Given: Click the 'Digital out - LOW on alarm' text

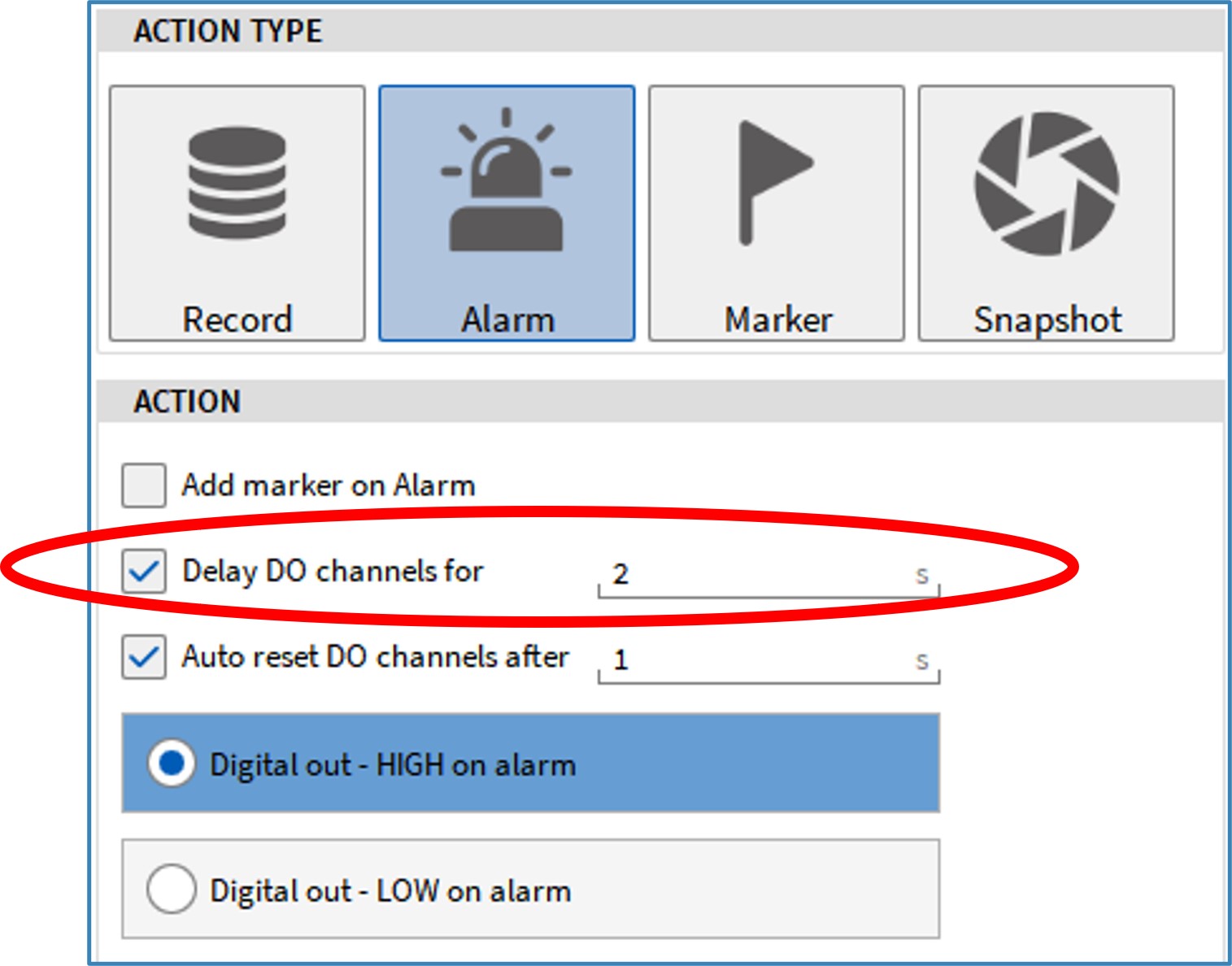Looking at the screenshot, I should 390,891.
